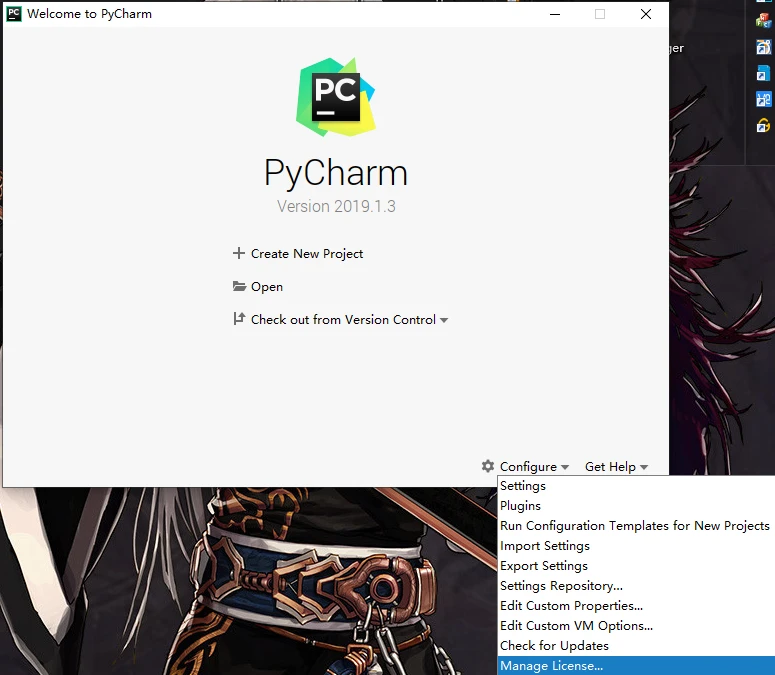The image size is (775, 675).
Task: Minimize the Welcome to PyCharm window
Action: pyautogui.click(x=554, y=14)
